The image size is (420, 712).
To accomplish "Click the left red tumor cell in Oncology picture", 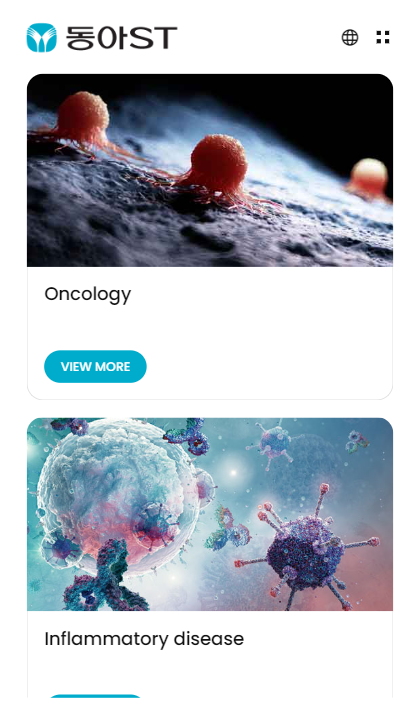I will (83, 116).
